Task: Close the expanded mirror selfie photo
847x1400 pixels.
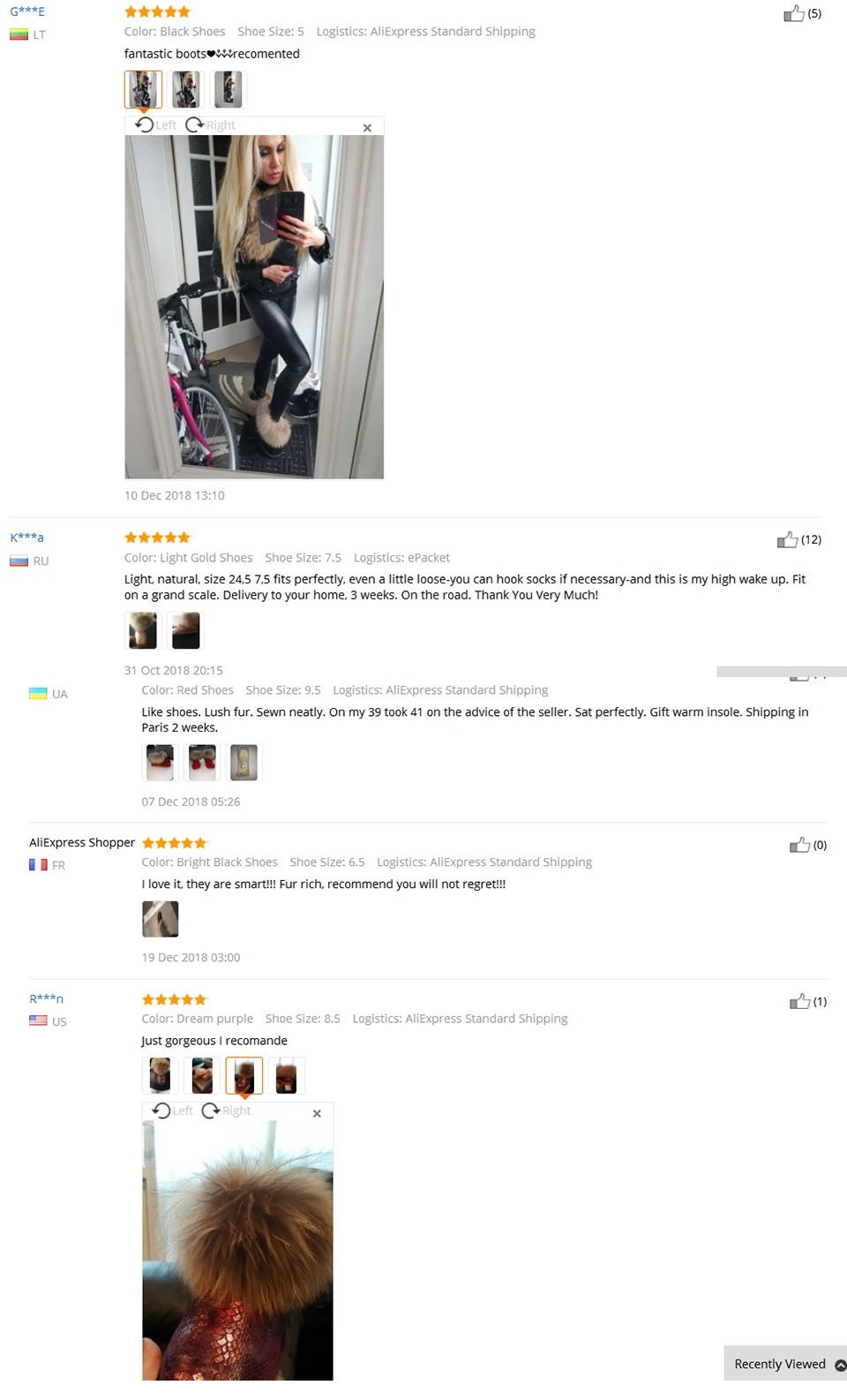Action: pyautogui.click(x=367, y=128)
